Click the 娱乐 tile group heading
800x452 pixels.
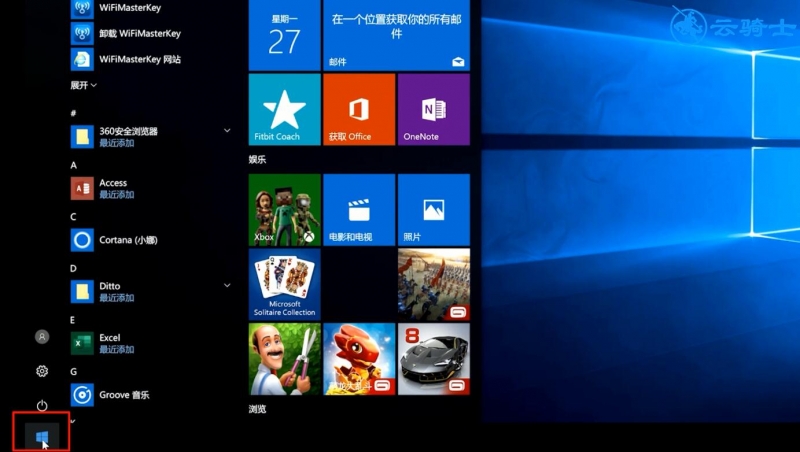(x=257, y=160)
